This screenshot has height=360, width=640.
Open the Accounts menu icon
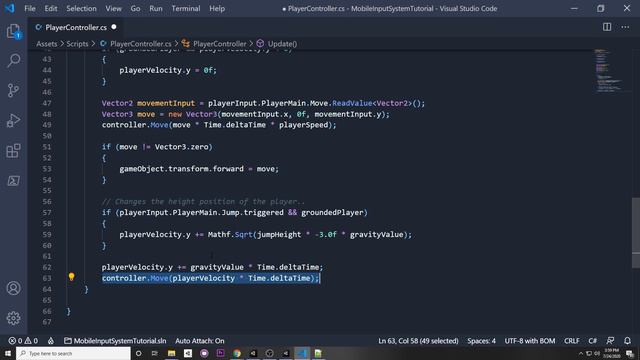pos(13,288)
